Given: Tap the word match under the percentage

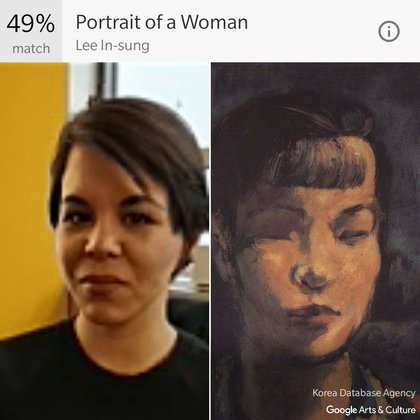Looking at the screenshot, I should (x=31, y=49).
